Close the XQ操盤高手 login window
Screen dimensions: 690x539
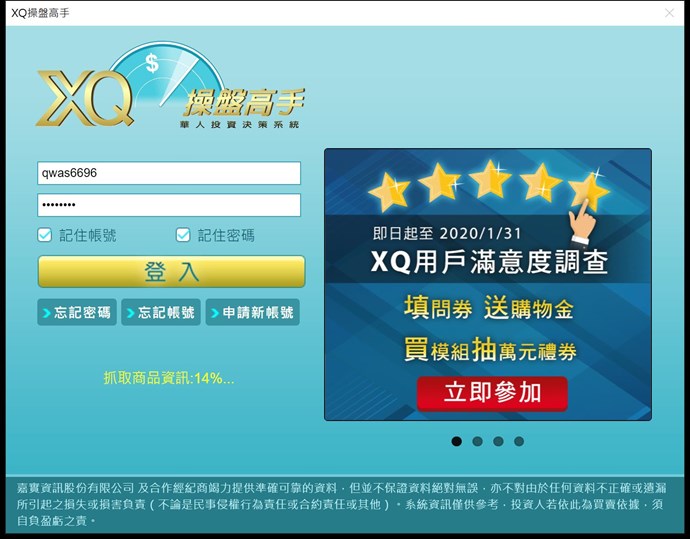coord(669,13)
